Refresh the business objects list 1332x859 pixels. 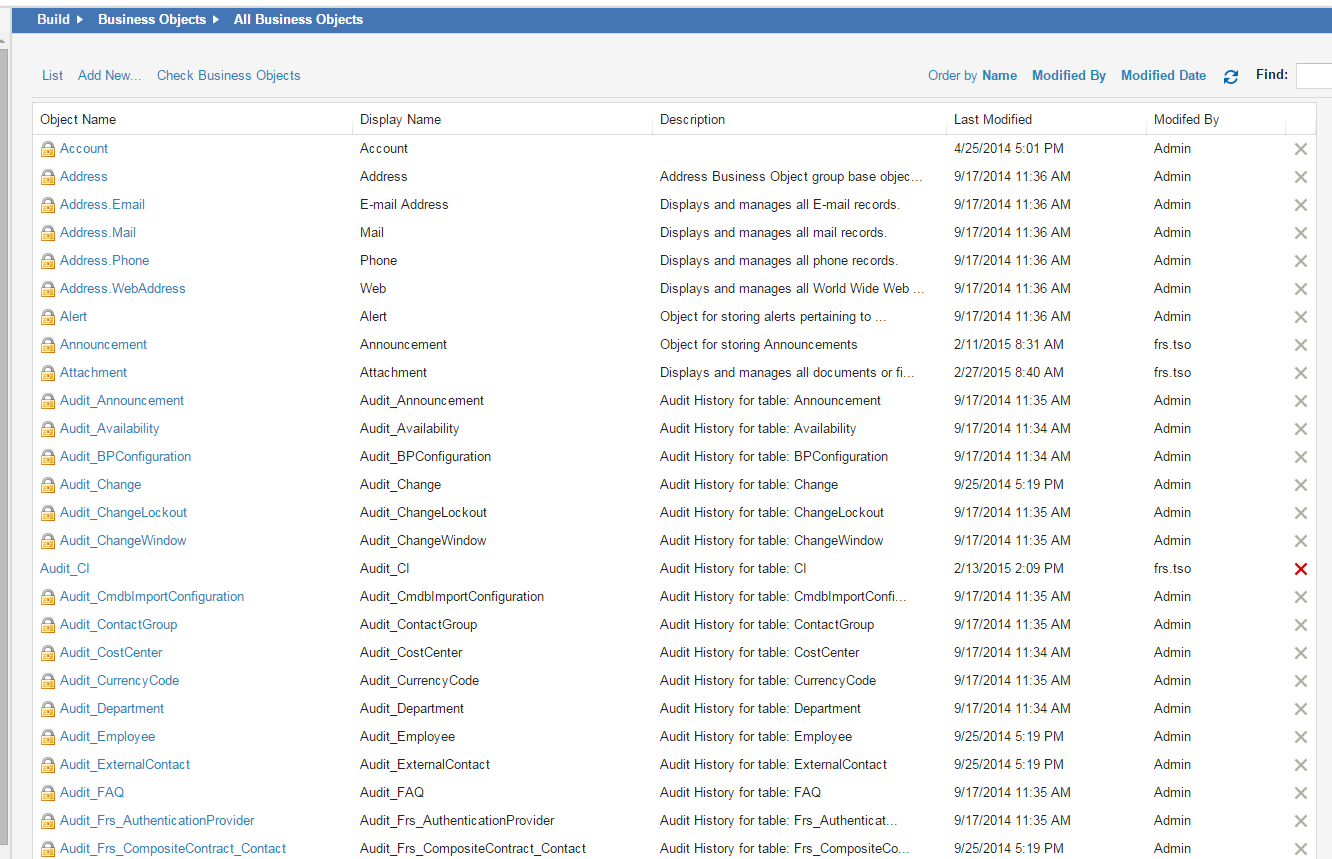(x=1231, y=75)
